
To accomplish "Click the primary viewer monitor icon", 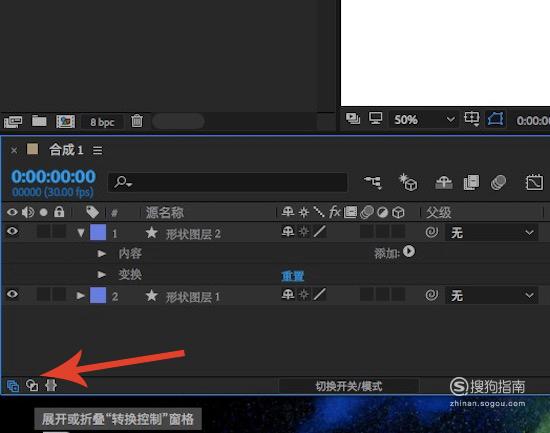I will coord(375,118).
